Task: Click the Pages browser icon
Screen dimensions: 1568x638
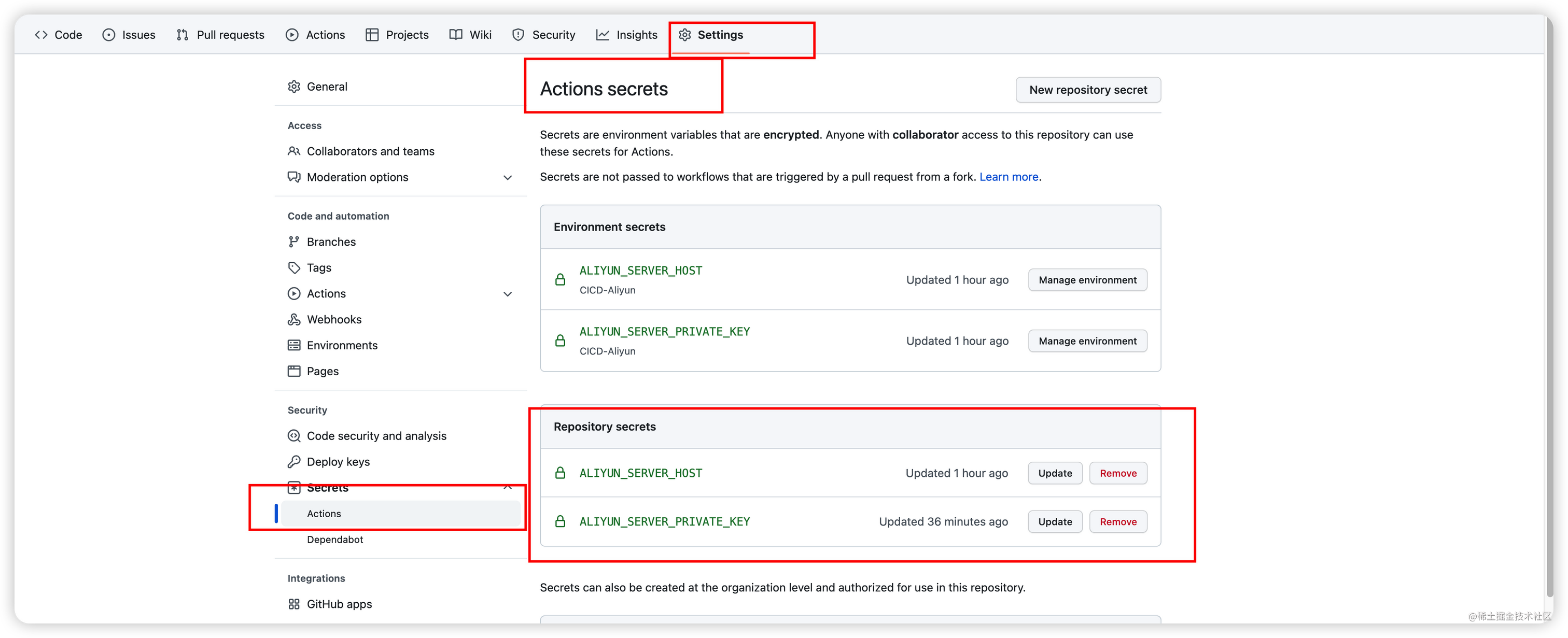Action: tap(294, 371)
